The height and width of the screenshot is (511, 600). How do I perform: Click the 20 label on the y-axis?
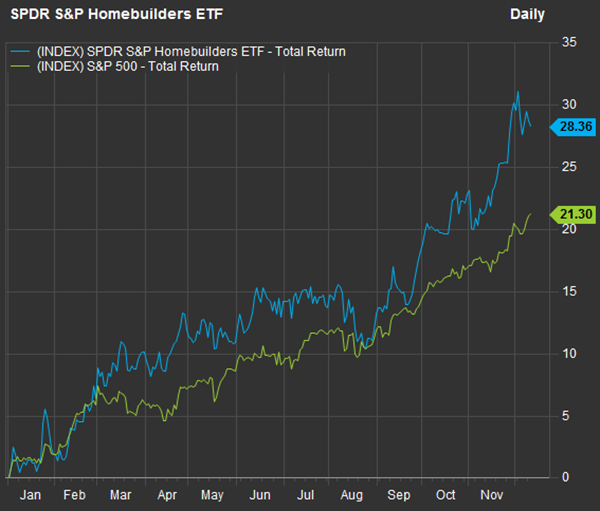click(569, 229)
